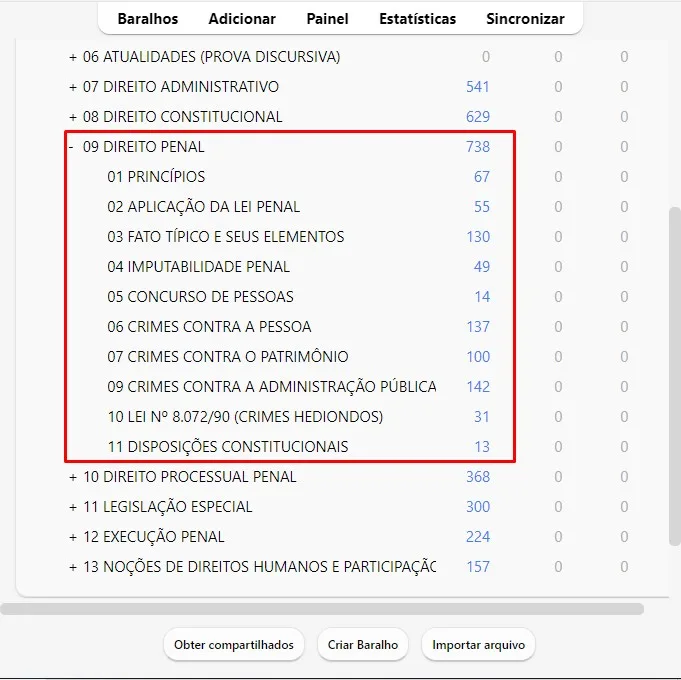The width and height of the screenshot is (681, 680).
Task: Click new card count 300
Action: click(478, 507)
